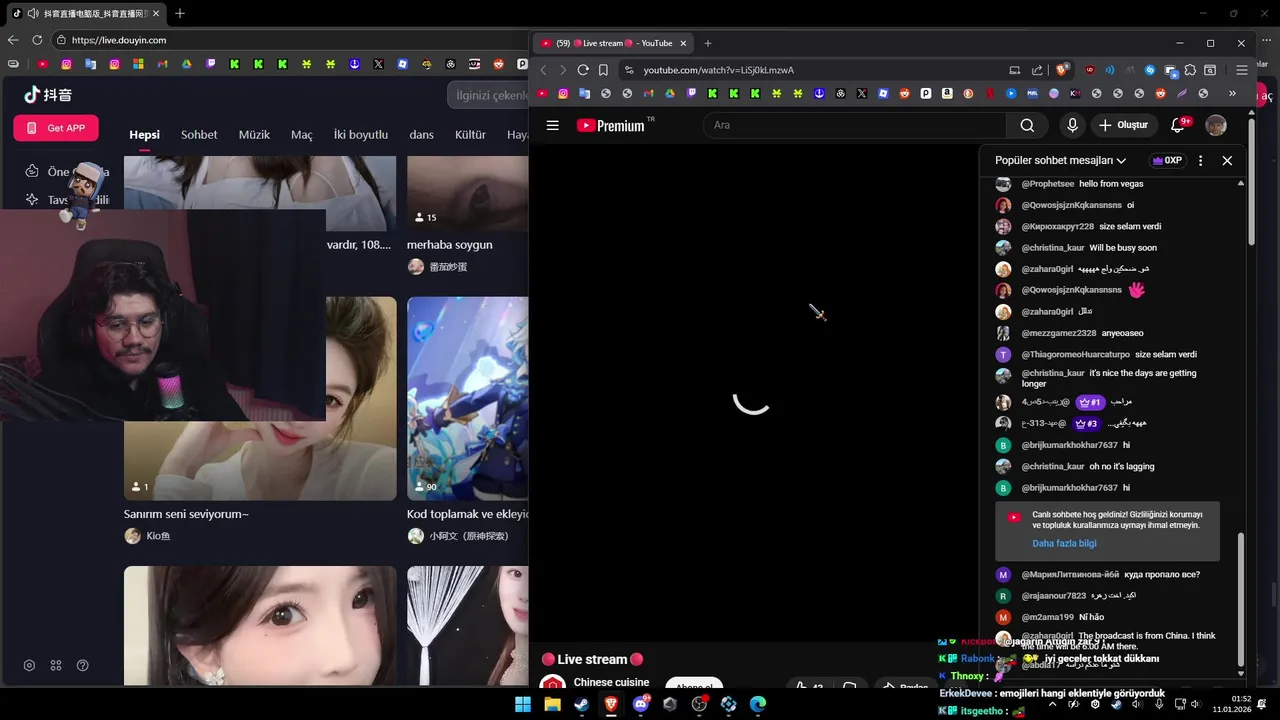The image size is (1280, 720).
Task: Open Brave Shields lion icon
Action: [1063, 69]
